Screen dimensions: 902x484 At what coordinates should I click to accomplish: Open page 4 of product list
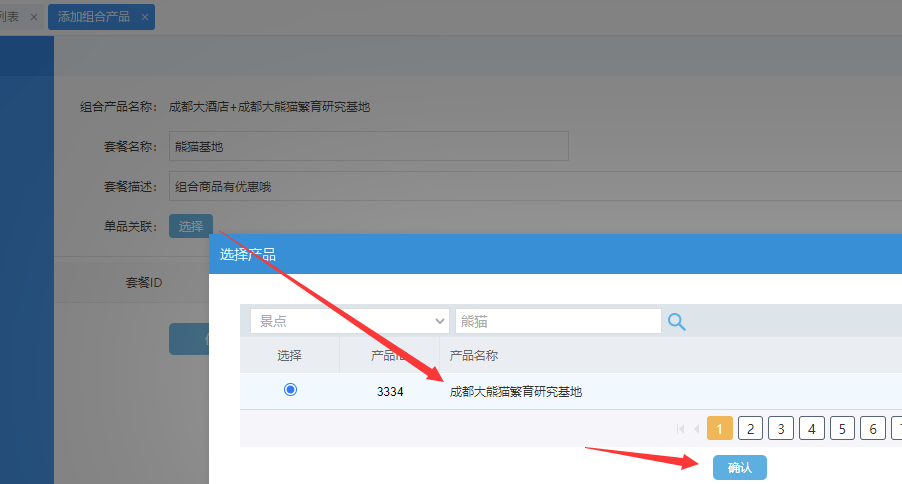click(x=812, y=428)
